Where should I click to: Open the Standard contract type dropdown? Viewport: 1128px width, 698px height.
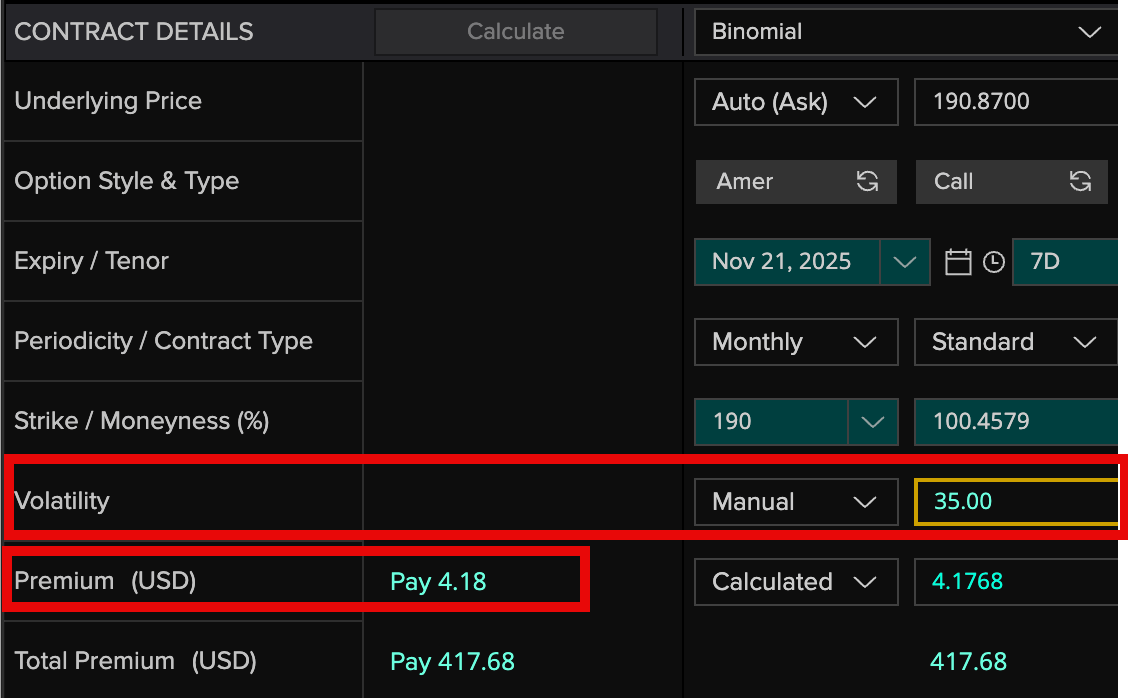(x=1014, y=342)
